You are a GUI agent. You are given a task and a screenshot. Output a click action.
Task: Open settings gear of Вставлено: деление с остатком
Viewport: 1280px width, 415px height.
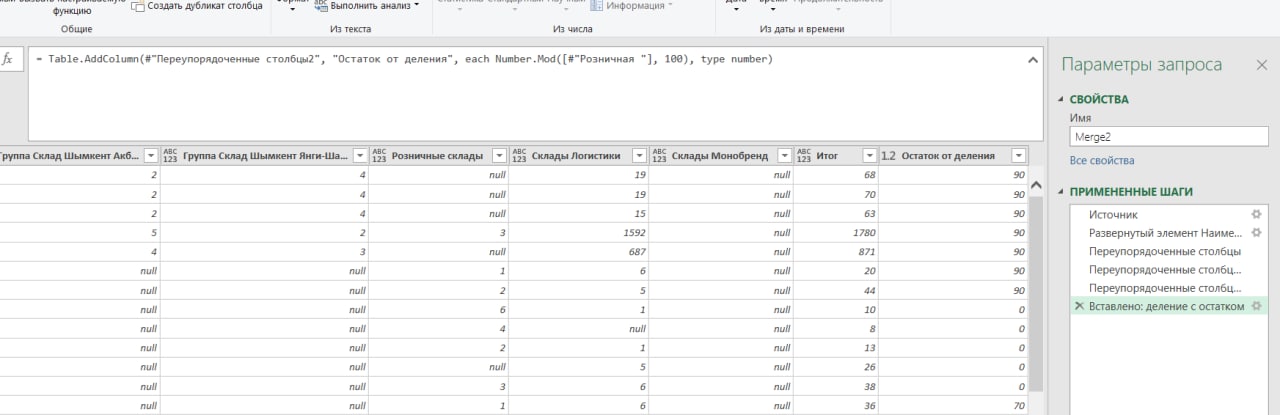click(1257, 306)
